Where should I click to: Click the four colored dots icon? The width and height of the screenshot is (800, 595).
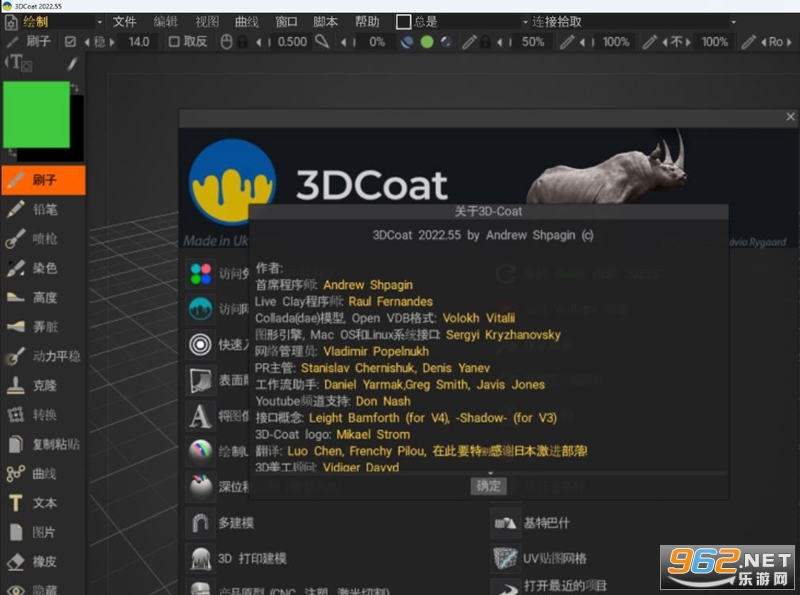(x=201, y=274)
